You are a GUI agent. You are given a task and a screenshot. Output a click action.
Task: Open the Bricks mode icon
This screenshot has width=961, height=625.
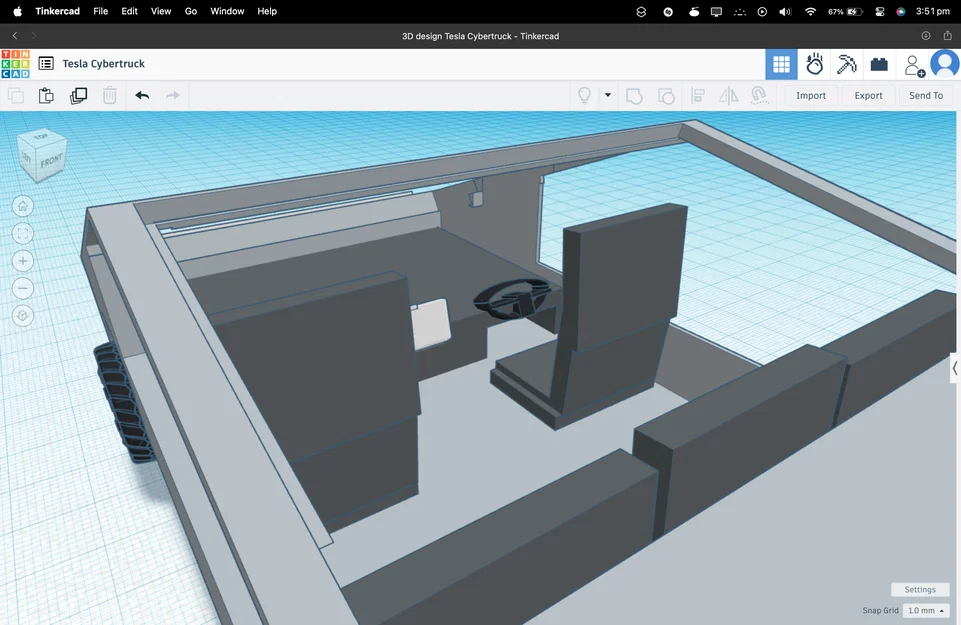click(x=879, y=64)
